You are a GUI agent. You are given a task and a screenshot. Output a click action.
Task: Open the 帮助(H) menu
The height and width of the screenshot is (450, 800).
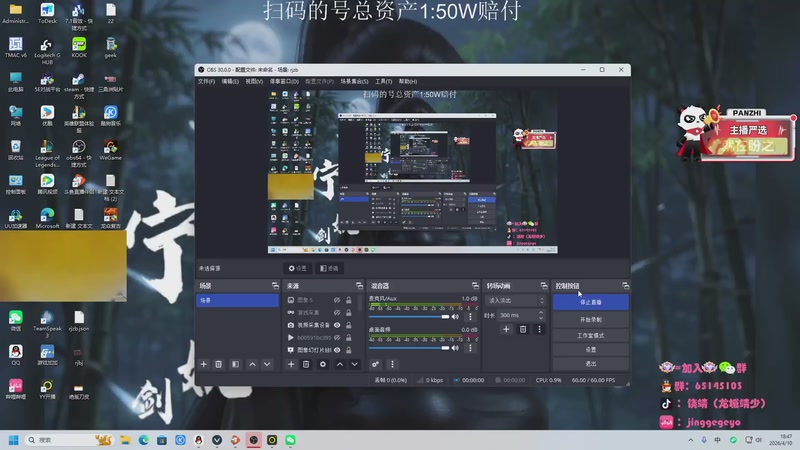tap(408, 82)
